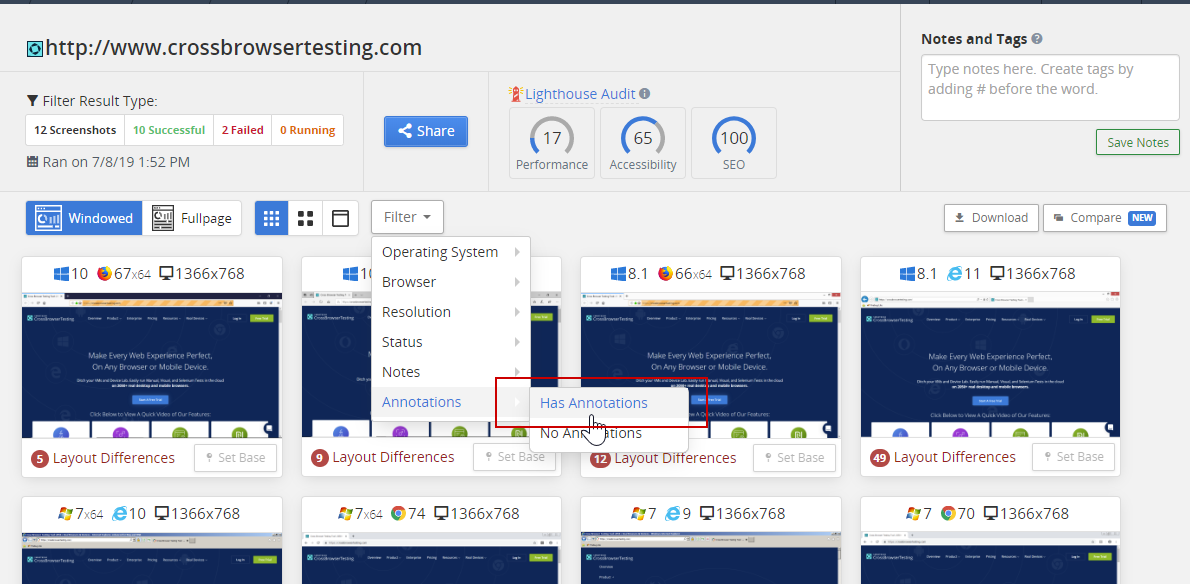1190x584 pixels.
Task: Expand the Resolution filter submenu
Action: point(451,312)
